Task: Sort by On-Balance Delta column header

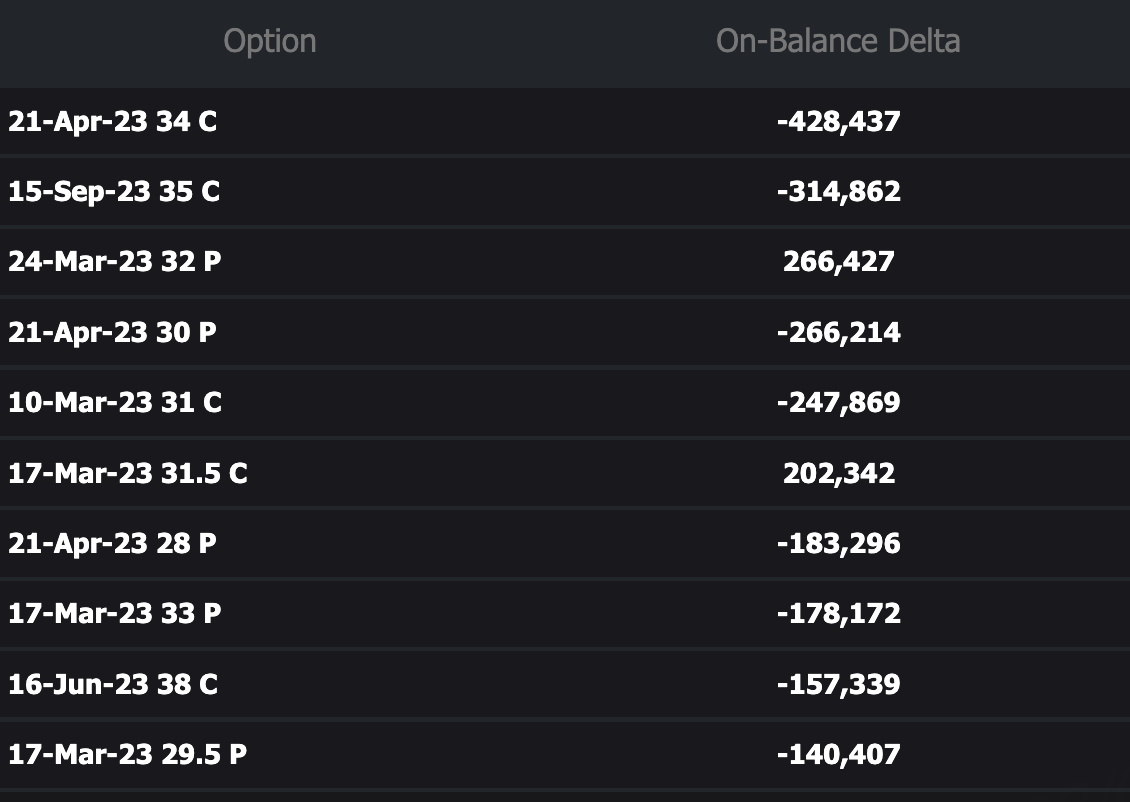Action: coord(838,41)
